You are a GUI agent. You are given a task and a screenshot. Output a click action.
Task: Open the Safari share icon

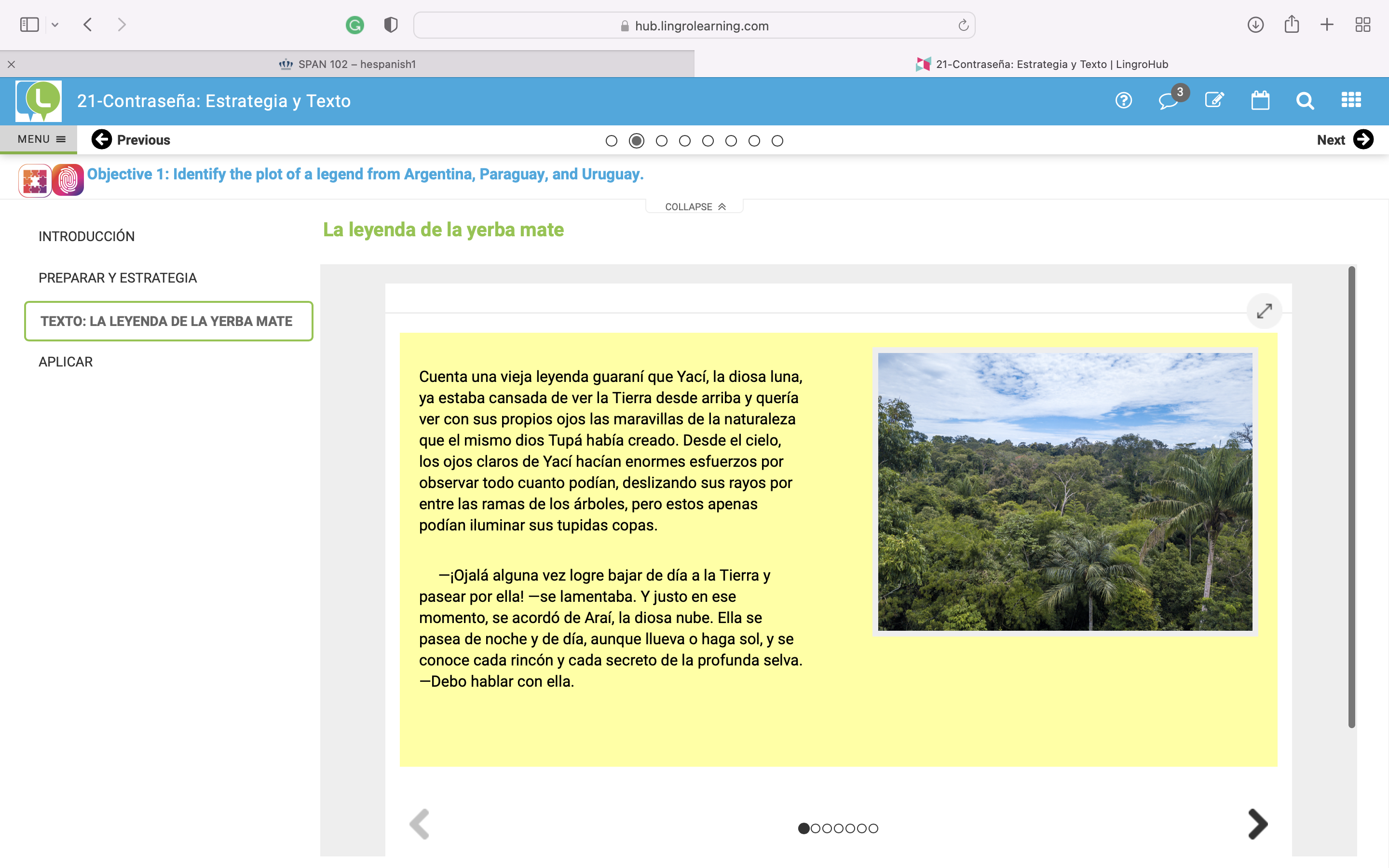[1292, 25]
